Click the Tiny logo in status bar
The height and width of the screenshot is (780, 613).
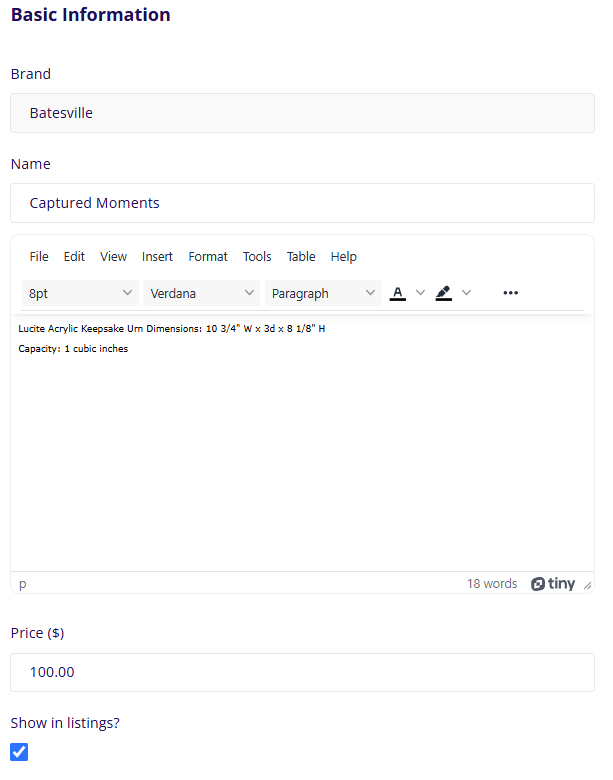[553, 584]
